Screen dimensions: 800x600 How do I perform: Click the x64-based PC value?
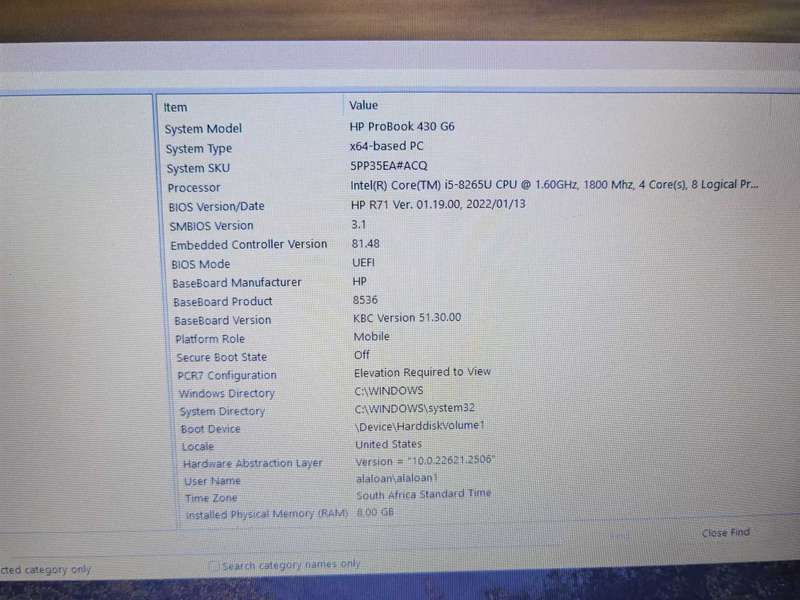click(386, 146)
